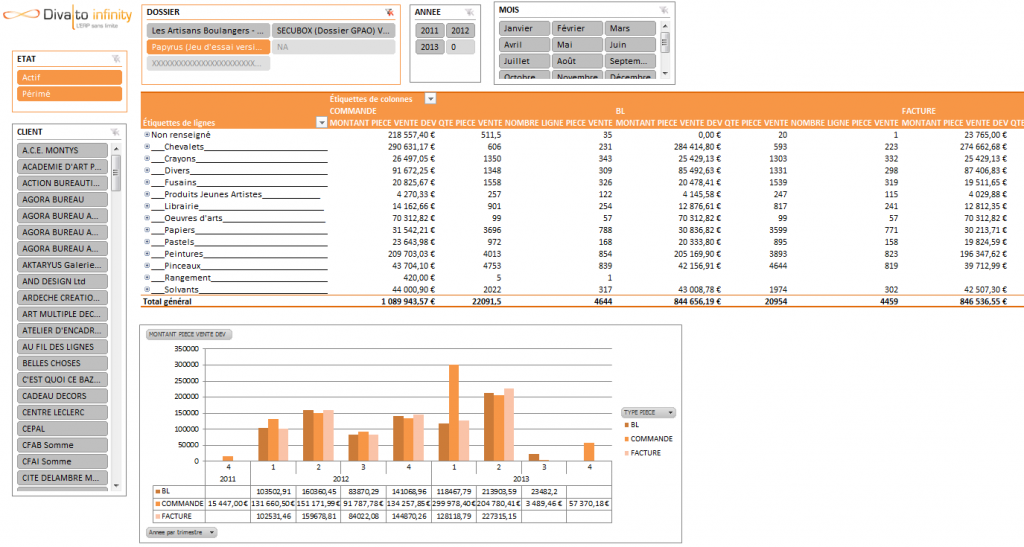This screenshot has width=1024, height=547.
Task: Filter client CEPAL
Action: [x=63, y=429]
